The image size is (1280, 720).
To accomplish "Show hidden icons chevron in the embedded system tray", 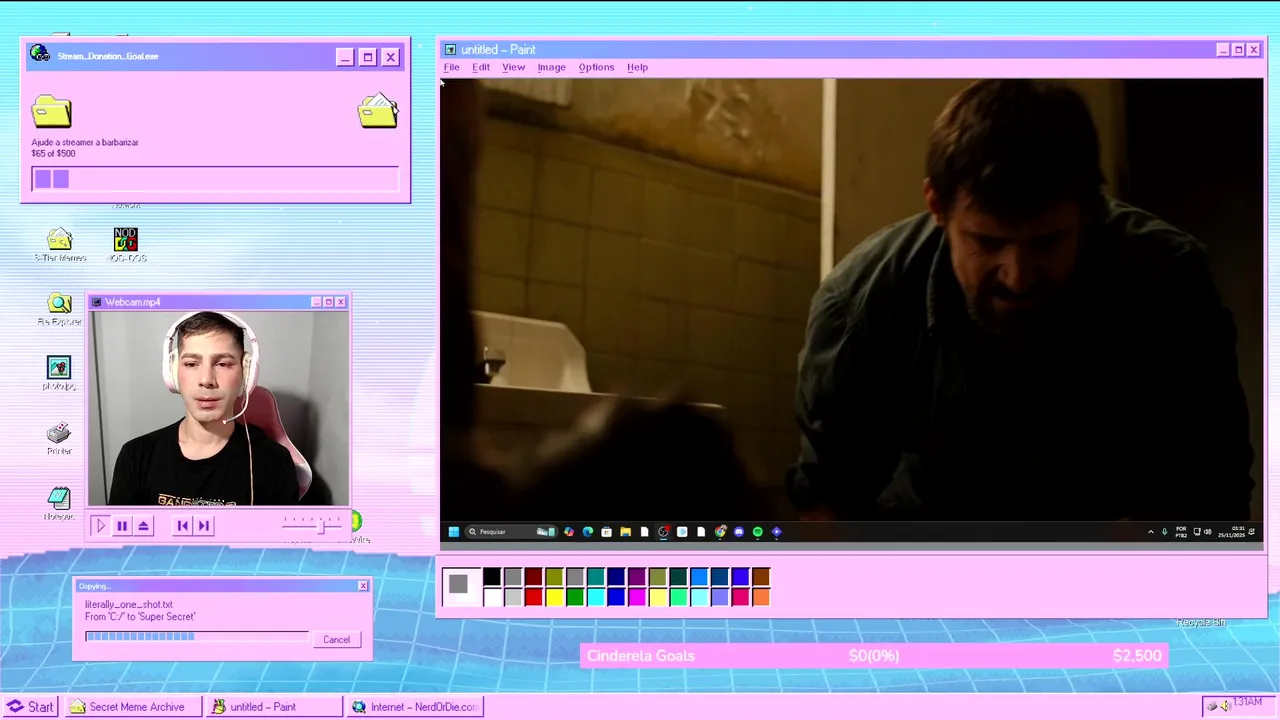I will (1150, 532).
